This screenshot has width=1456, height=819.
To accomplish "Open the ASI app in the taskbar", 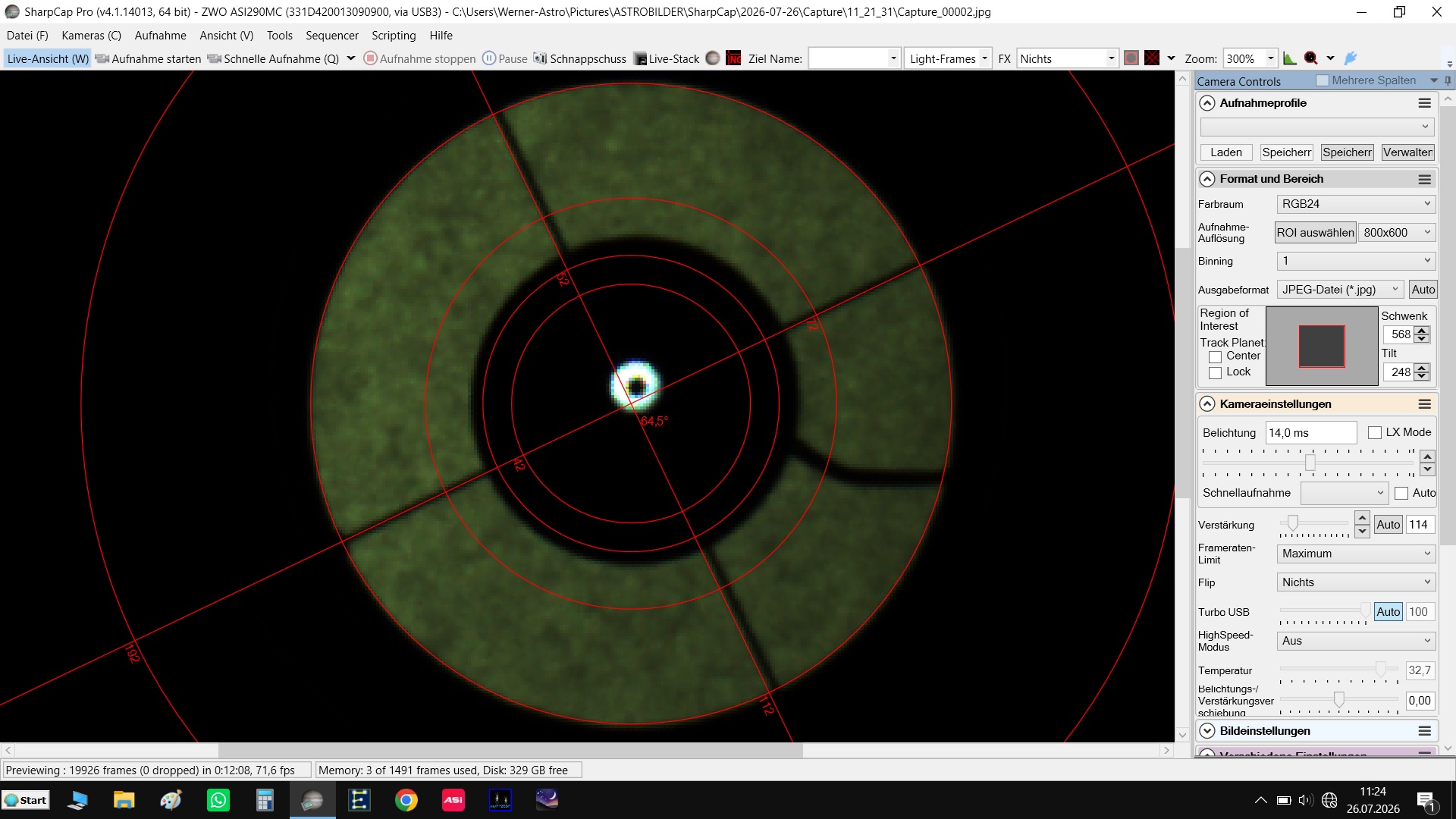I will coord(453,800).
